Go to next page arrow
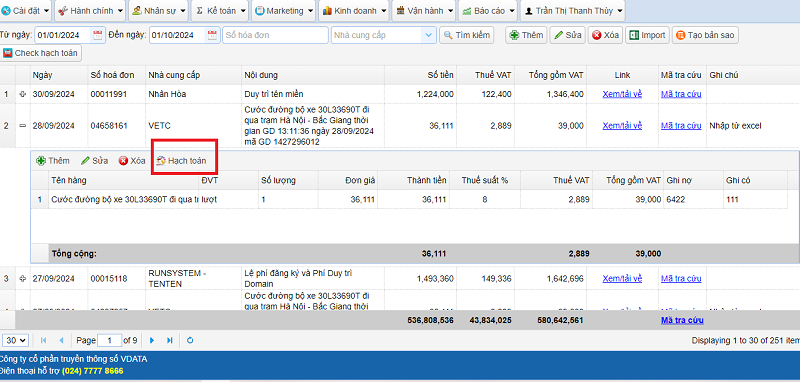This screenshot has height=382, width=800. click(152, 340)
